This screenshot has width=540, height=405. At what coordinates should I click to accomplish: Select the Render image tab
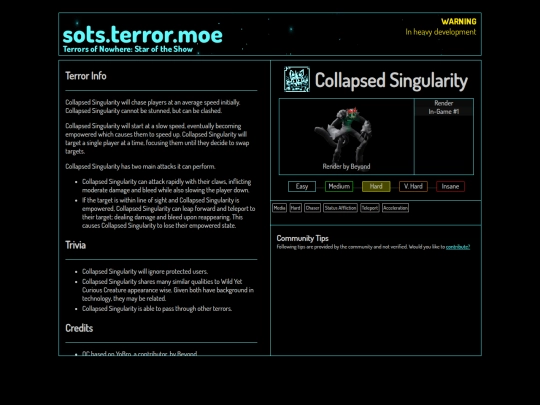[444, 103]
